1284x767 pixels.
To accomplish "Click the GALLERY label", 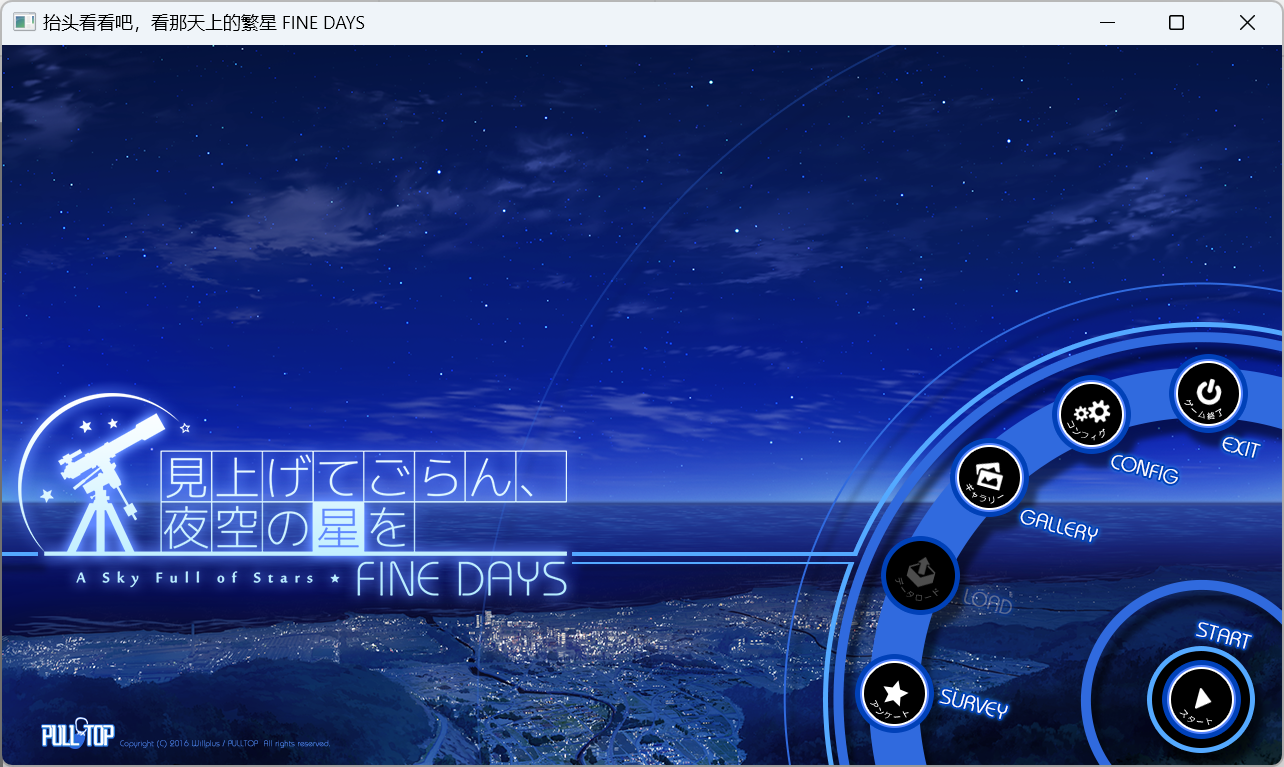I will coord(1059,525).
